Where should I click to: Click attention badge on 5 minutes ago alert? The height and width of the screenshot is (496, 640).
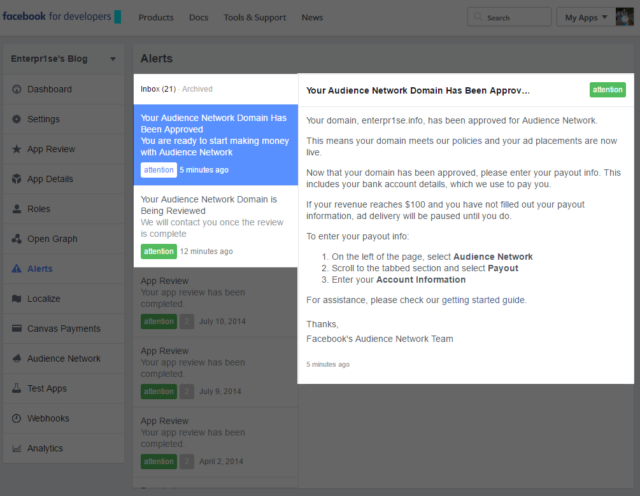[x=159, y=170]
